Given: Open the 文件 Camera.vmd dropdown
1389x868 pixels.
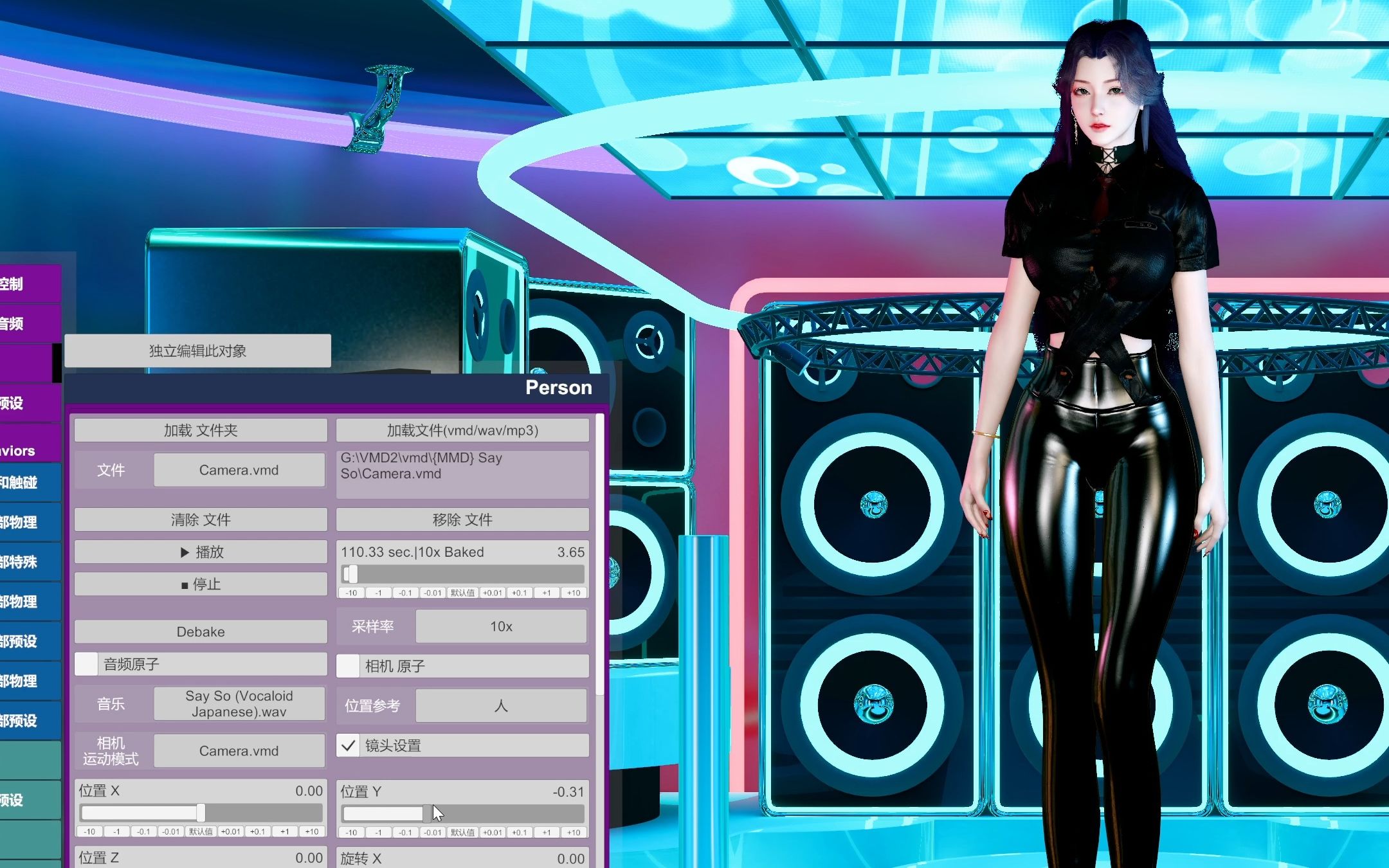Looking at the screenshot, I should pos(239,470).
